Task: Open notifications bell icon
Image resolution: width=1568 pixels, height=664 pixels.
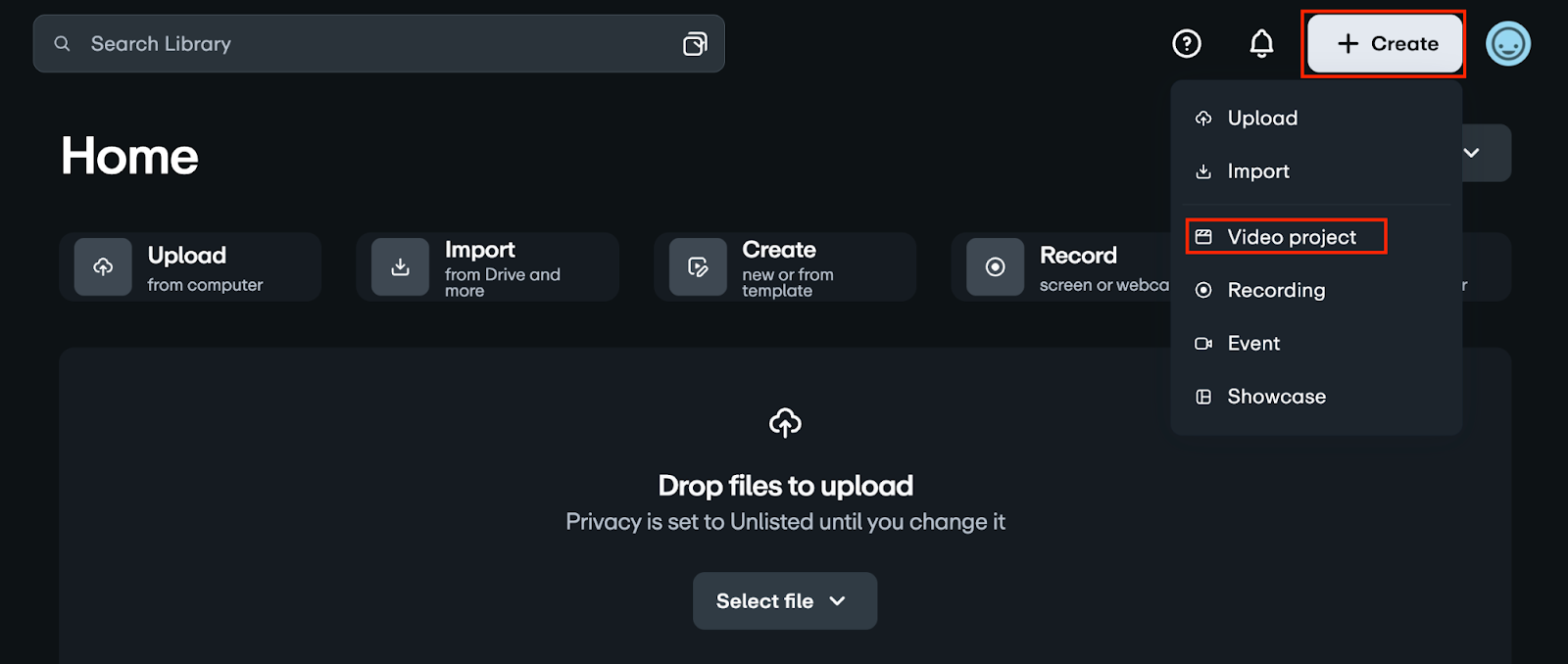Action: click(1261, 44)
